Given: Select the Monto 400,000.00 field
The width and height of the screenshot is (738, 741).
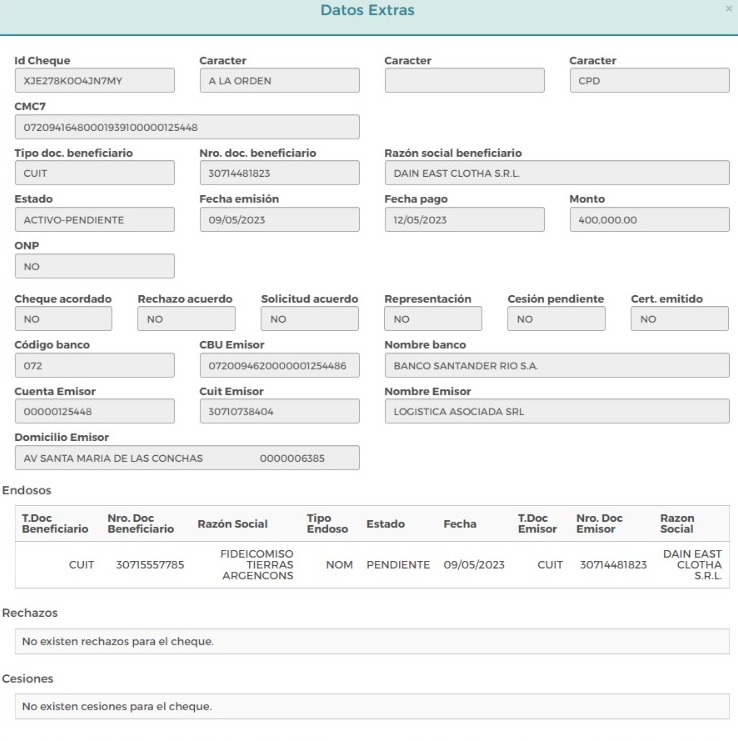Looking at the screenshot, I should [x=650, y=219].
